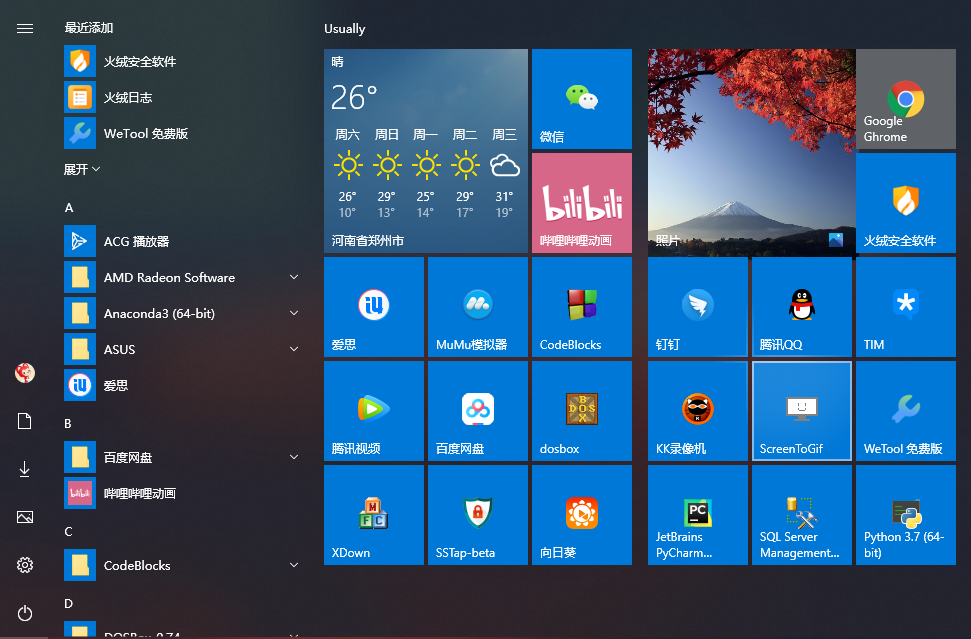Launch the dosbox tile

click(581, 411)
